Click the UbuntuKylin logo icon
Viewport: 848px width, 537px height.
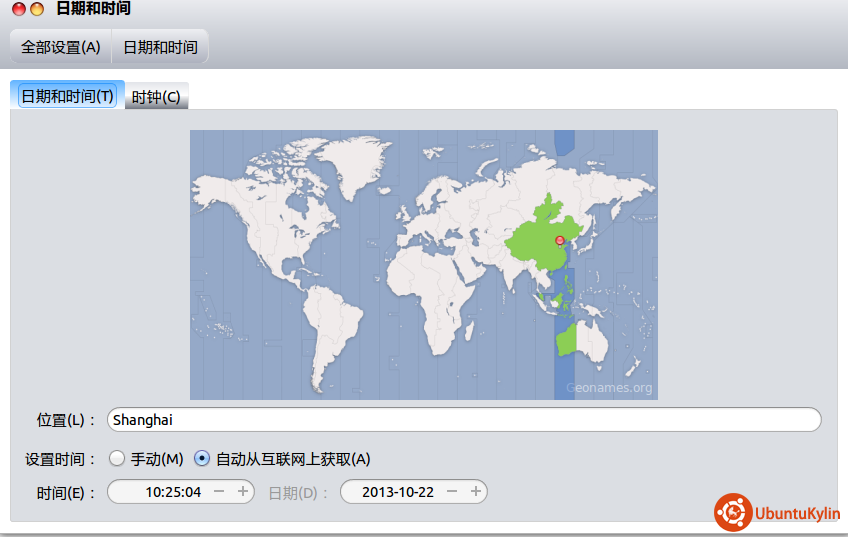point(733,513)
